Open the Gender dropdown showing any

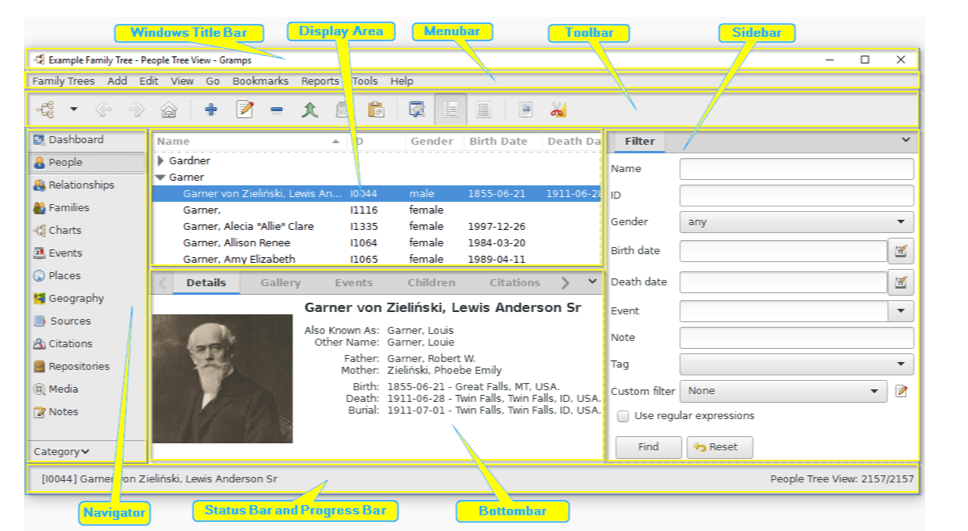(796, 222)
